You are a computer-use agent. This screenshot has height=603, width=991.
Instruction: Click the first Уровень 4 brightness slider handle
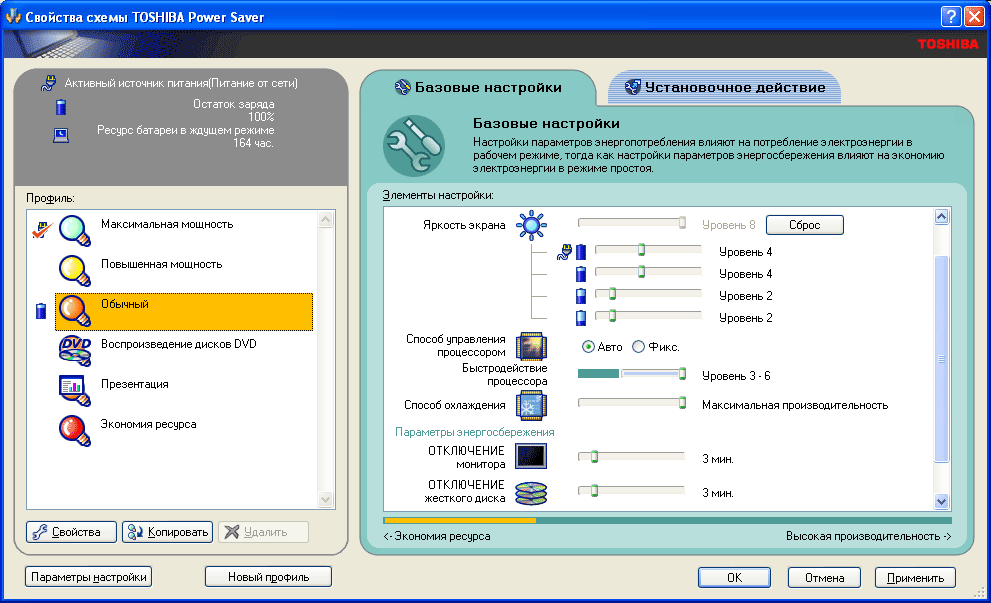click(641, 250)
